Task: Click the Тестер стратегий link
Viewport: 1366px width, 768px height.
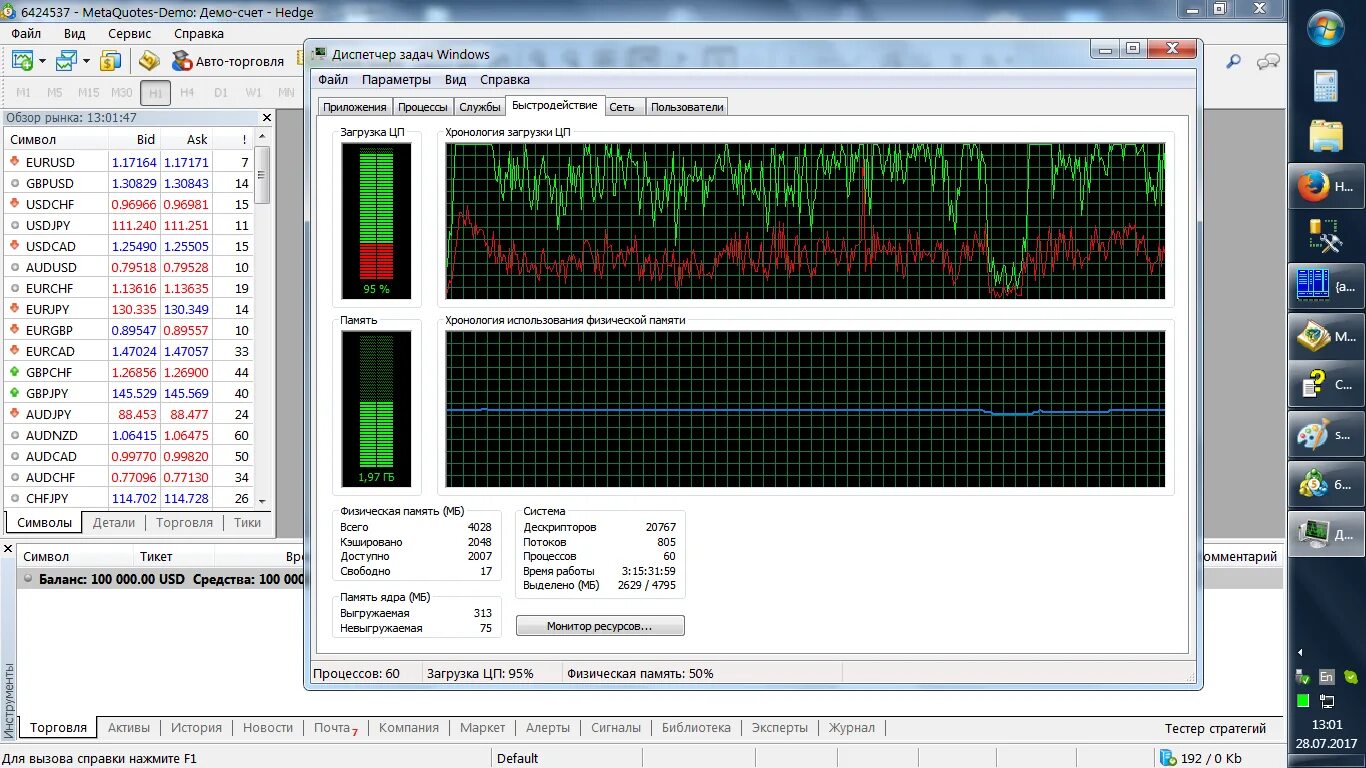Action: (1215, 728)
